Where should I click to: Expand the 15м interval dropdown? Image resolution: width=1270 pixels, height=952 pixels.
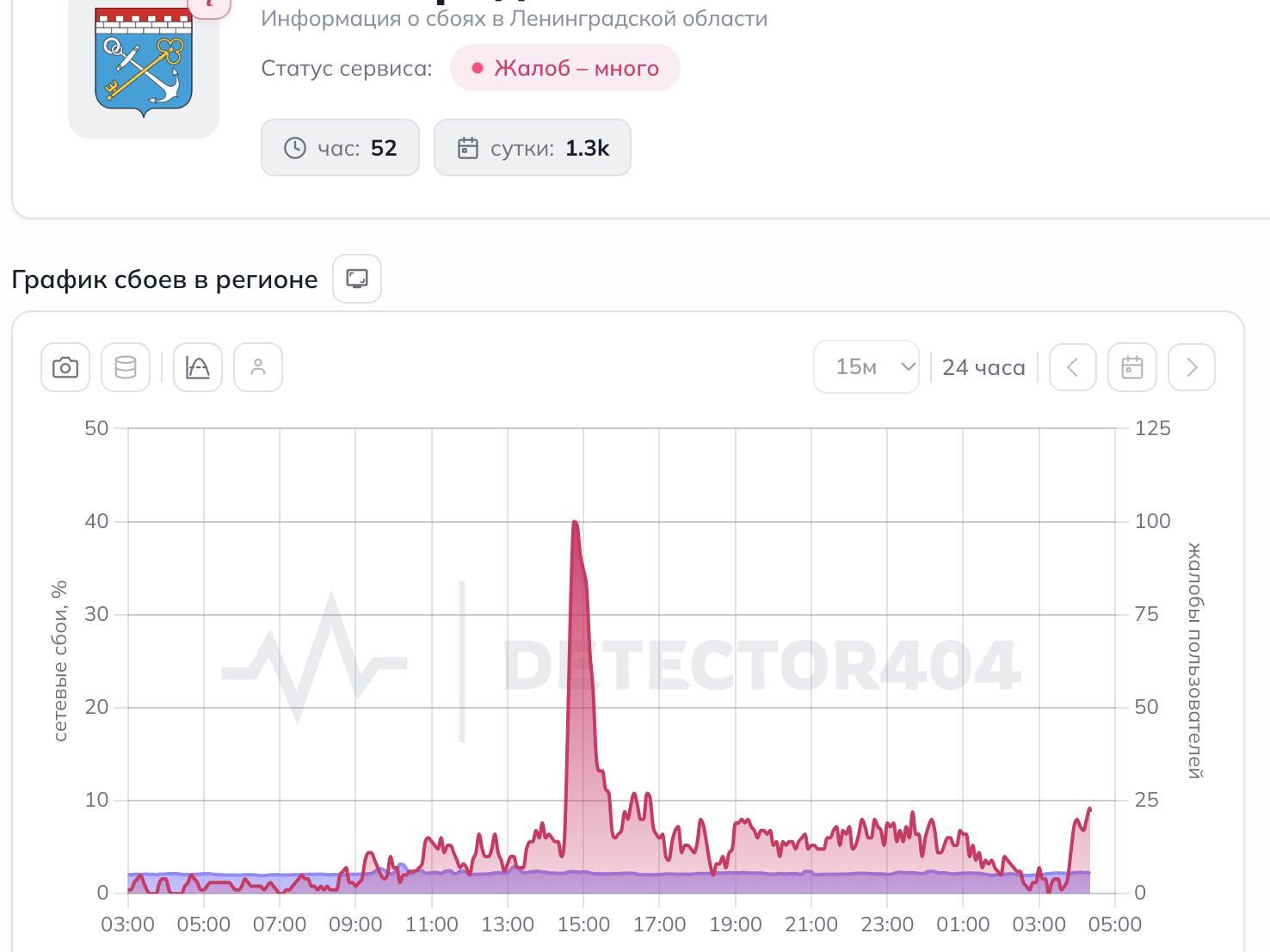point(866,367)
